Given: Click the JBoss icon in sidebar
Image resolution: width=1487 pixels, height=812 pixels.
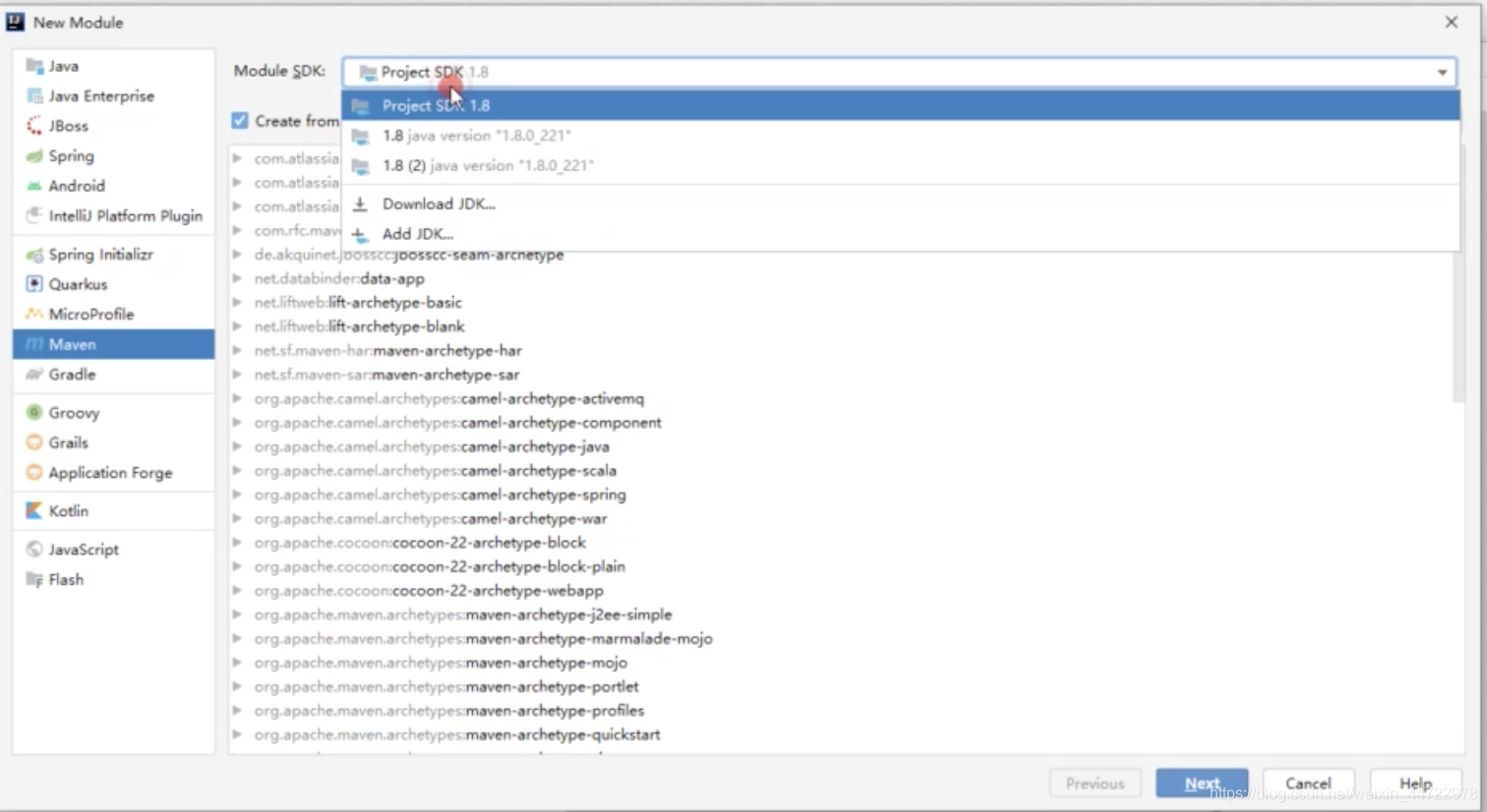Looking at the screenshot, I should pos(34,126).
